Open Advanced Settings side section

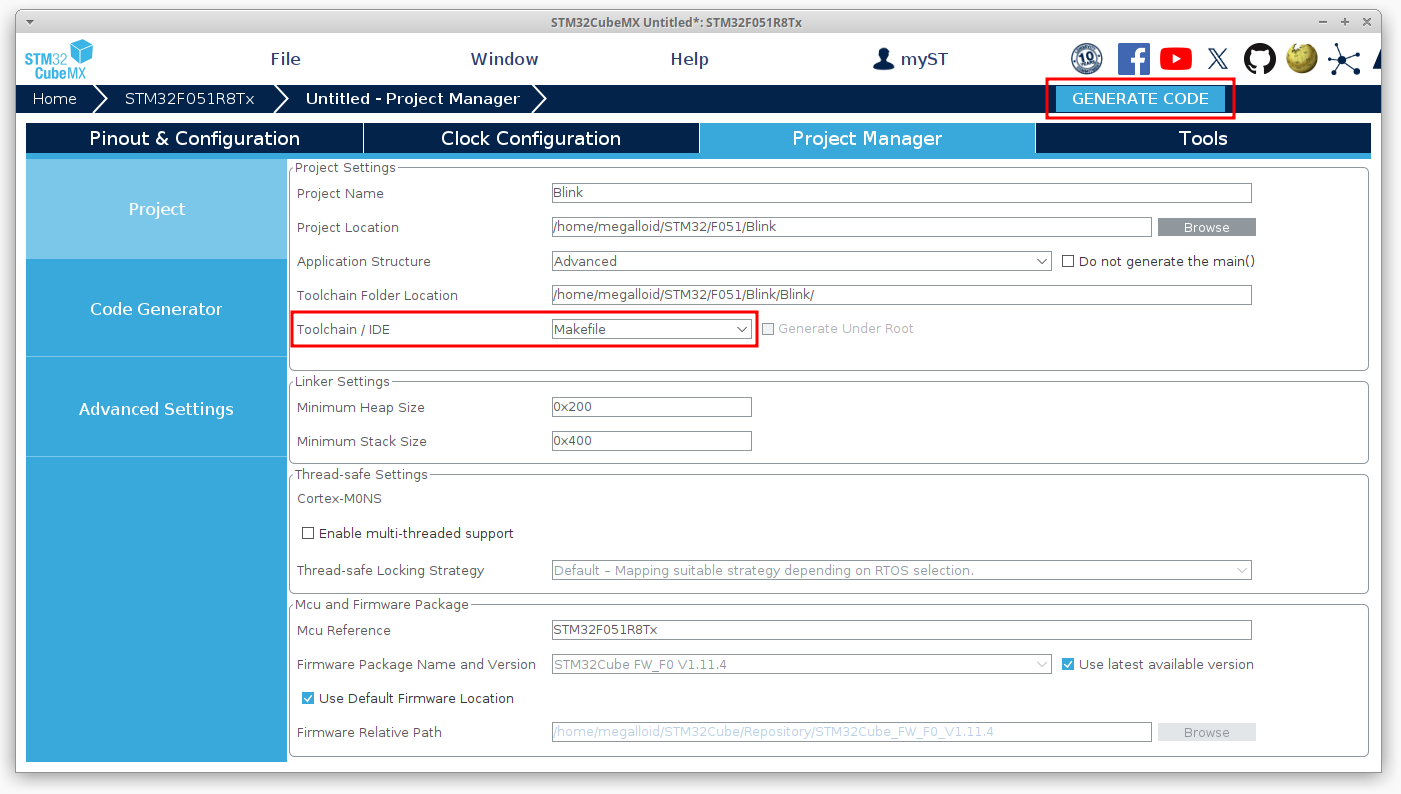click(x=157, y=409)
